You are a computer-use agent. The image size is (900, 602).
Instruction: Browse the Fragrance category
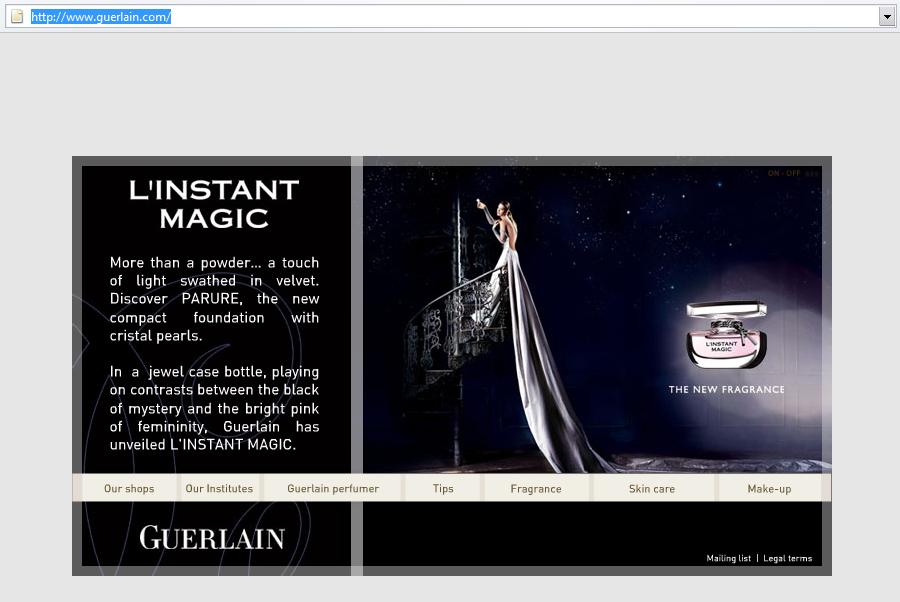(x=536, y=488)
